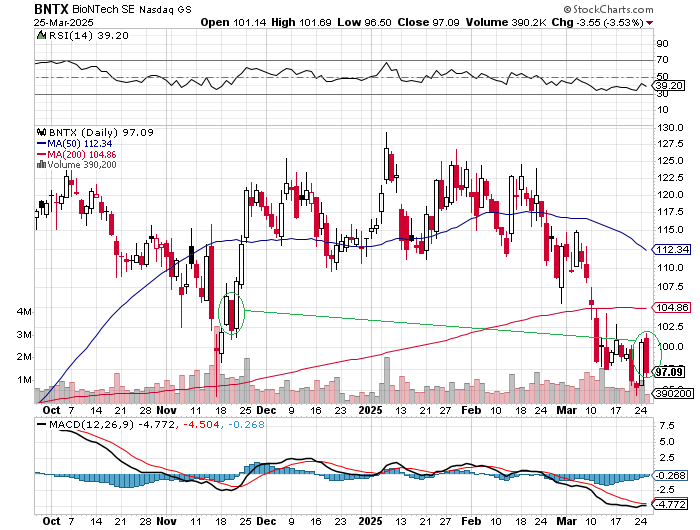Viewport: 700px width, 530px height.
Task: Click Nov on bottom date axis below MACD
Action: coord(167,521)
